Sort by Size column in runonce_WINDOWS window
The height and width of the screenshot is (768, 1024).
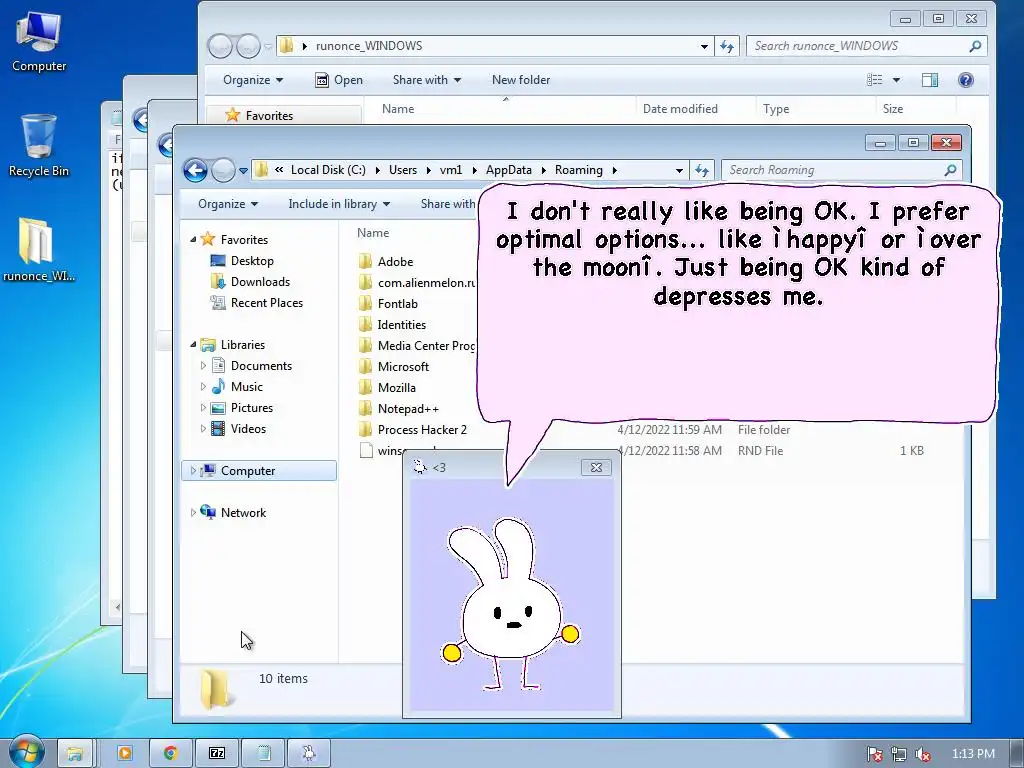(893, 108)
